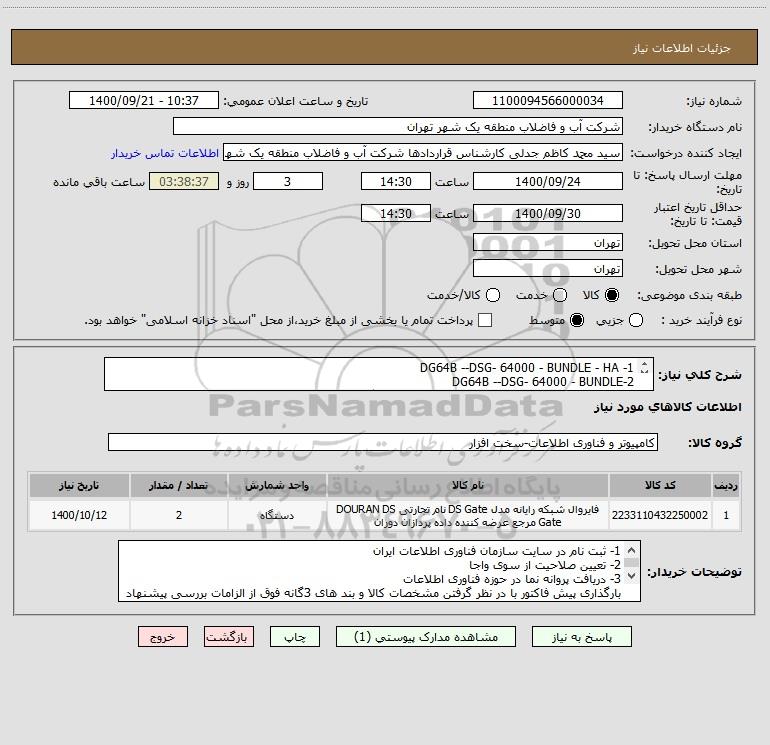
Task: Click the response deadline time 14:30 field
Action: click(x=396, y=181)
